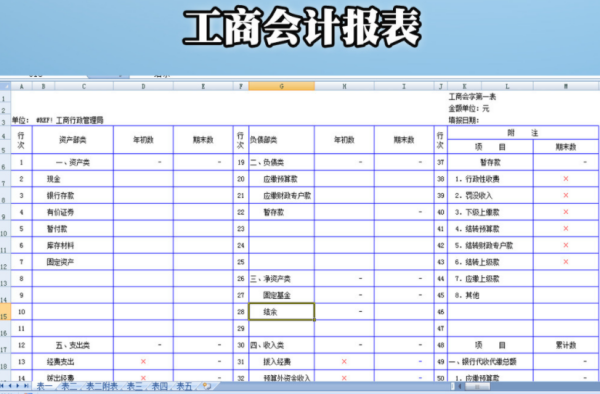Select the 负债部类 header cell
The width and height of the screenshot is (600, 394).
pyautogui.click(x=282, y=140)
